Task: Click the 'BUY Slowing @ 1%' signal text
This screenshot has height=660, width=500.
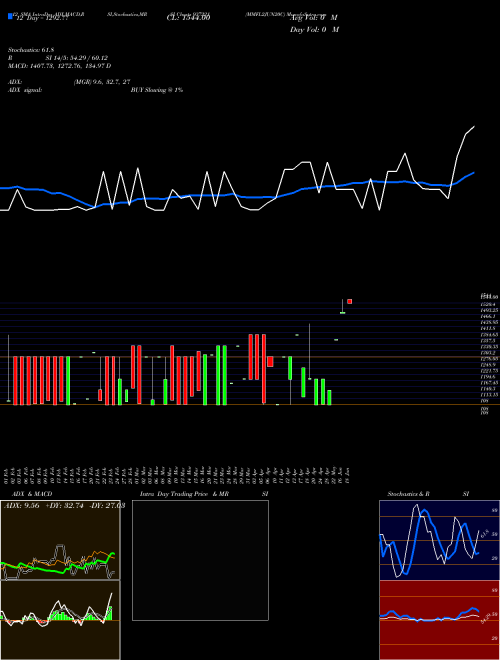Action: tap(157, 90)
